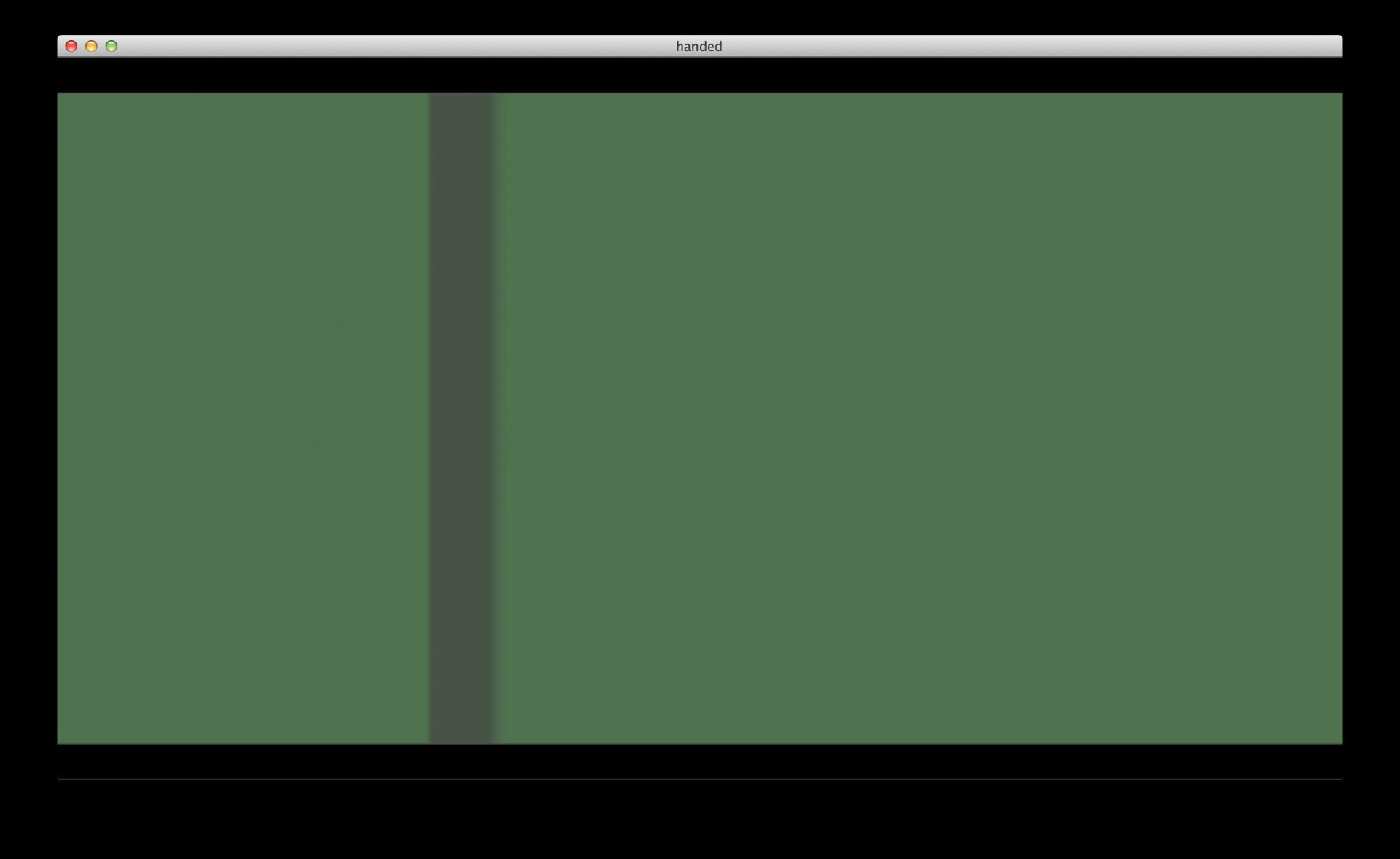The height and width of the screenshot is (859, 1400).
Task: Minimize the handed window
Action: [x=91, y=47]
